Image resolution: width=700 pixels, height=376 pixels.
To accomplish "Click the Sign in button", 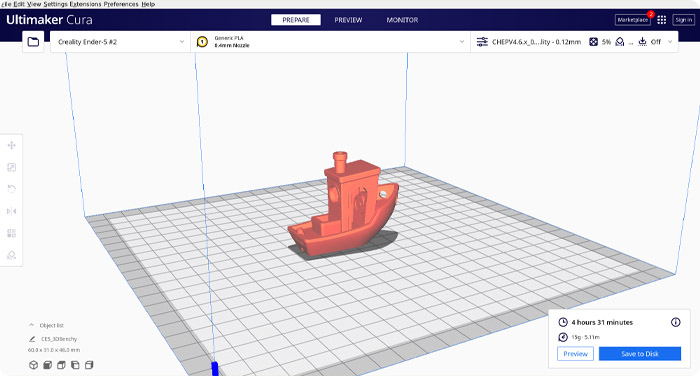I will click(x=683, y=20).
